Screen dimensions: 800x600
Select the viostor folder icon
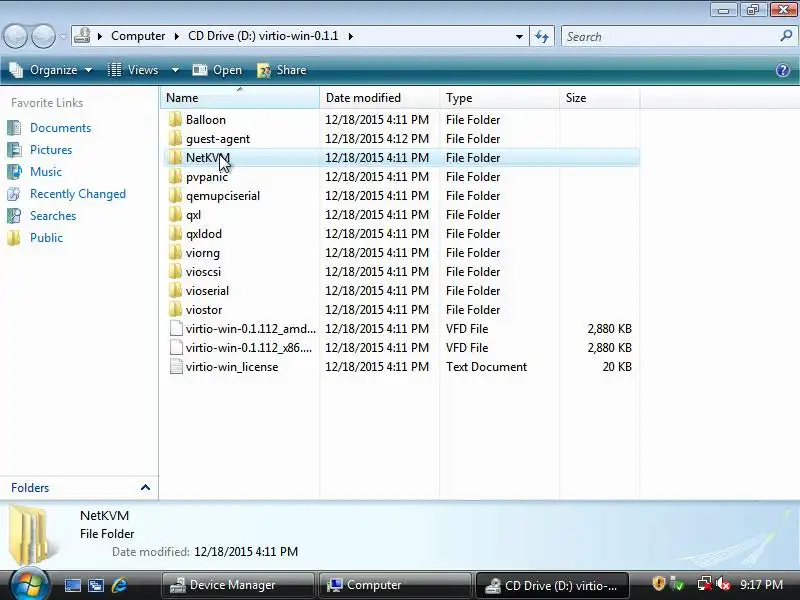175,310
